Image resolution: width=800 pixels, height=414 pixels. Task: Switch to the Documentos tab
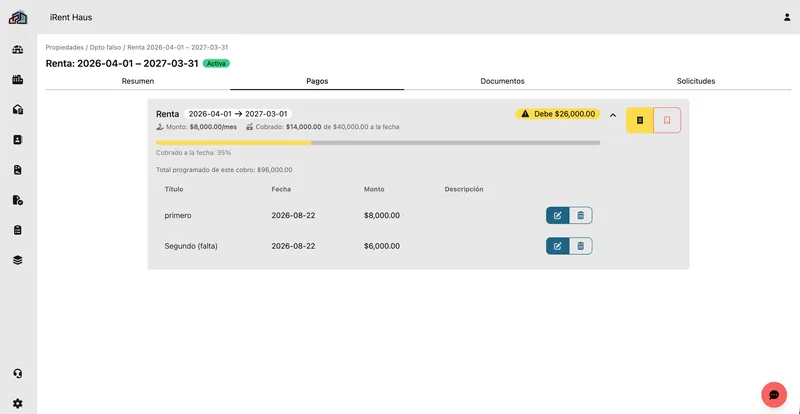click(x=503, y=81)
